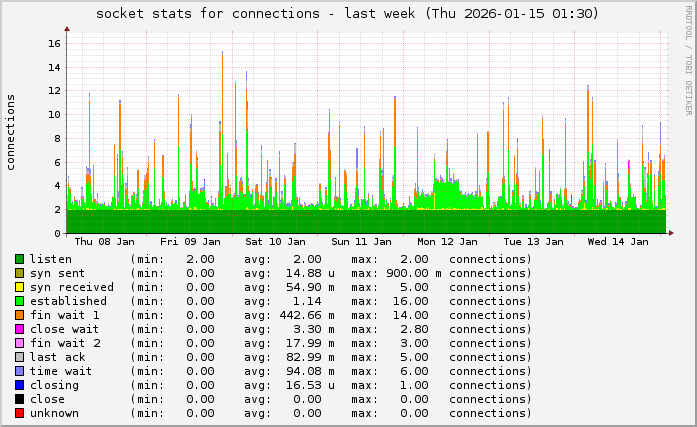Click the Mon 12 Jan axis label
This screenshot has height=427, width=697.
[x=448, y=241]
